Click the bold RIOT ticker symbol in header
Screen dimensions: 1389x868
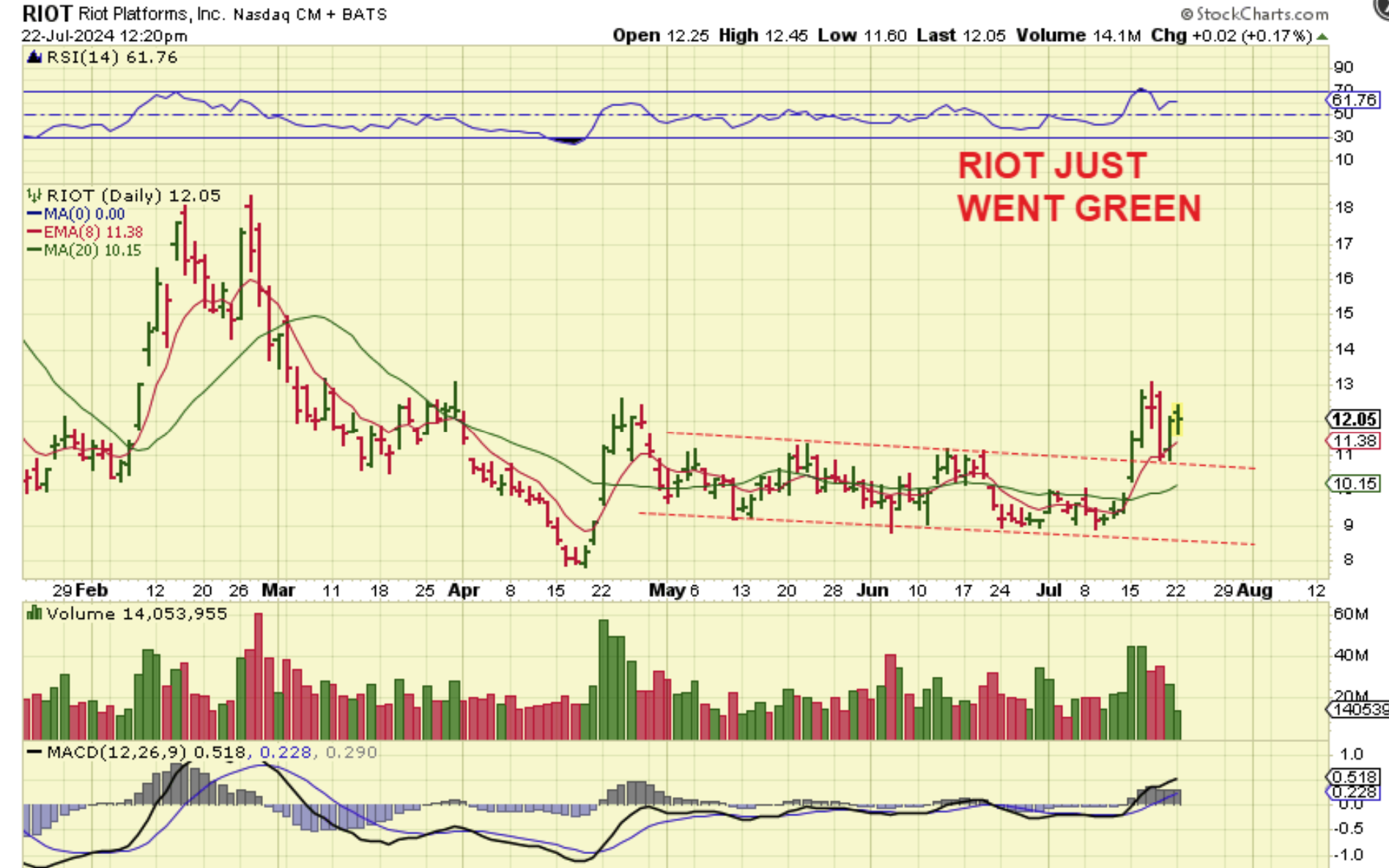pyautogui.click(x=47, y=13)
